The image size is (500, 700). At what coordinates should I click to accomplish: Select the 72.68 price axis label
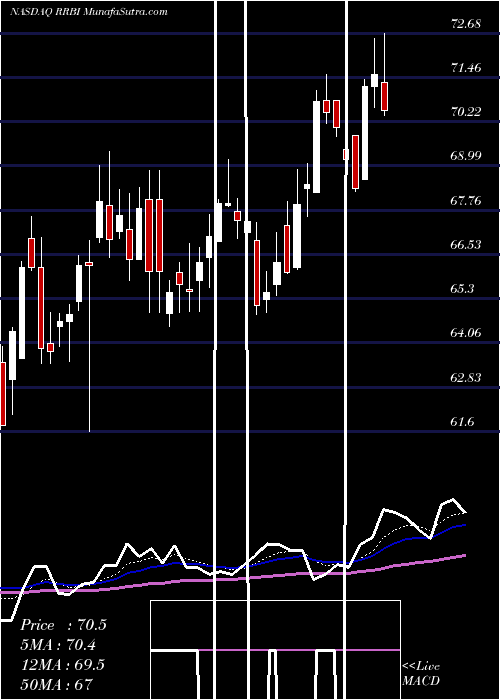click(x=466, y=24)
